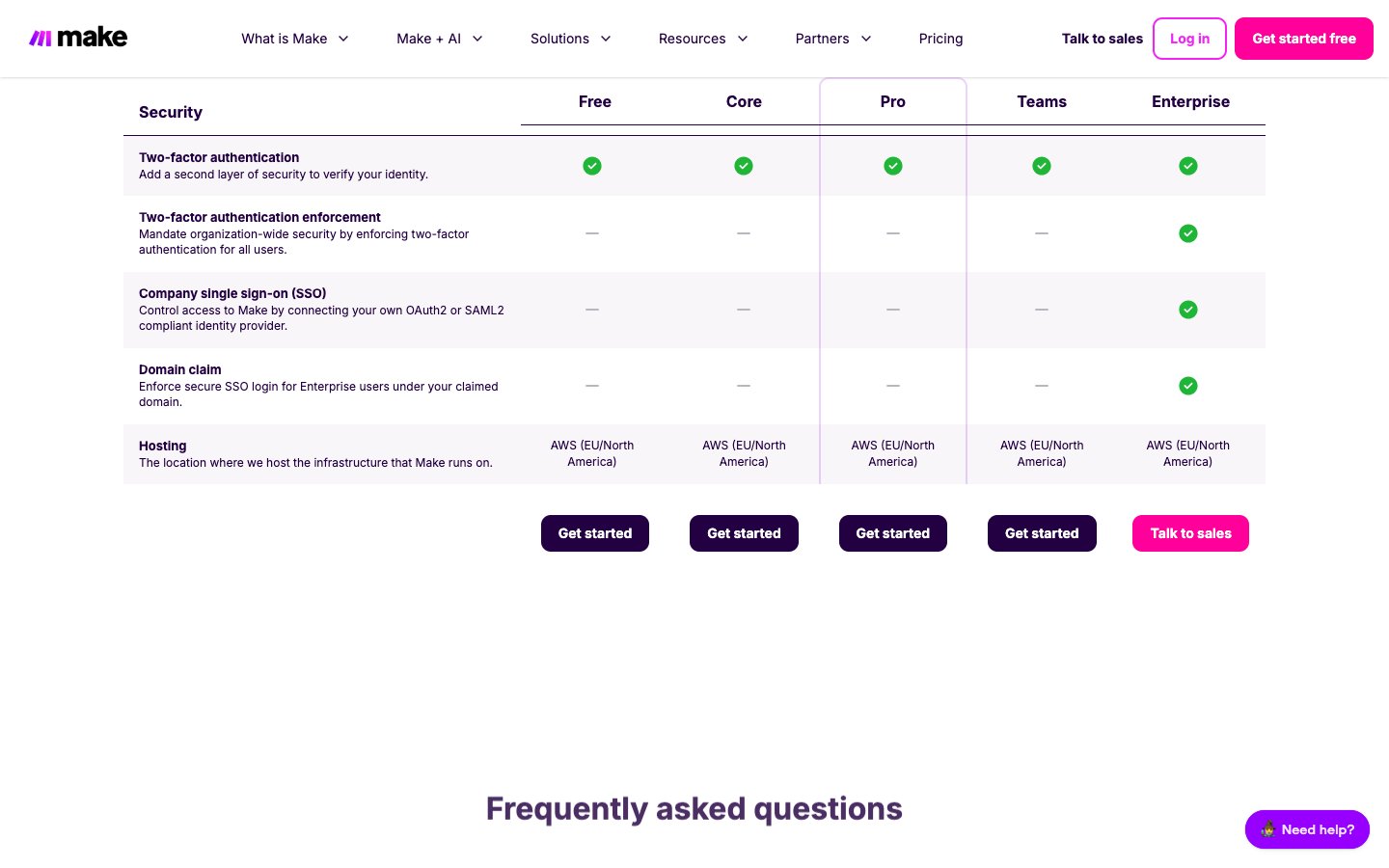Click the Get started free button
Image resolution: width=1389 pixels, height=868 pixels.
coord(1303,39)
